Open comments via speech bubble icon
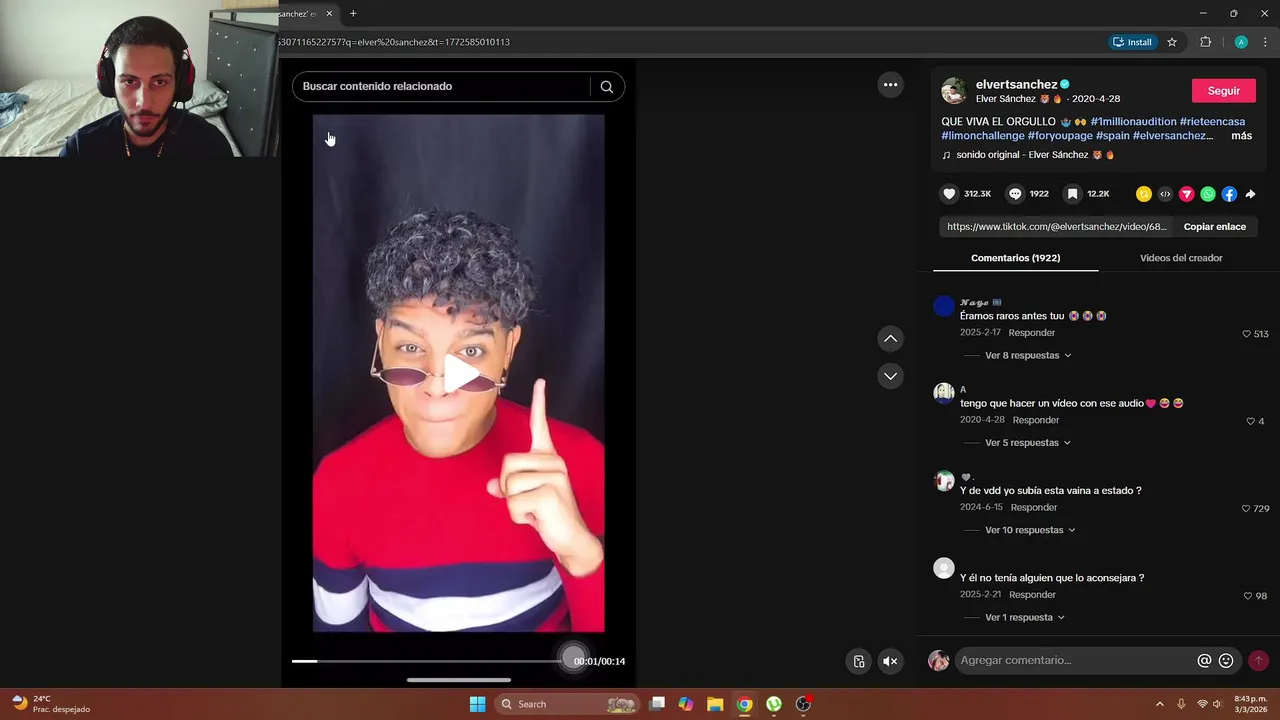1280x720 pixels. coord(1015,194)
